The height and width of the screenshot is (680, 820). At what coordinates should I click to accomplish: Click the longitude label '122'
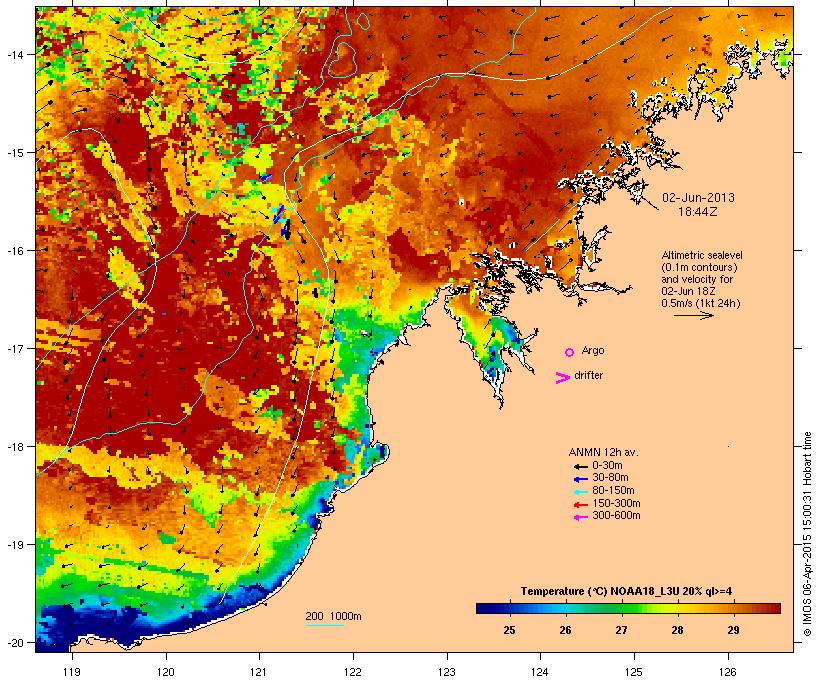353,672
